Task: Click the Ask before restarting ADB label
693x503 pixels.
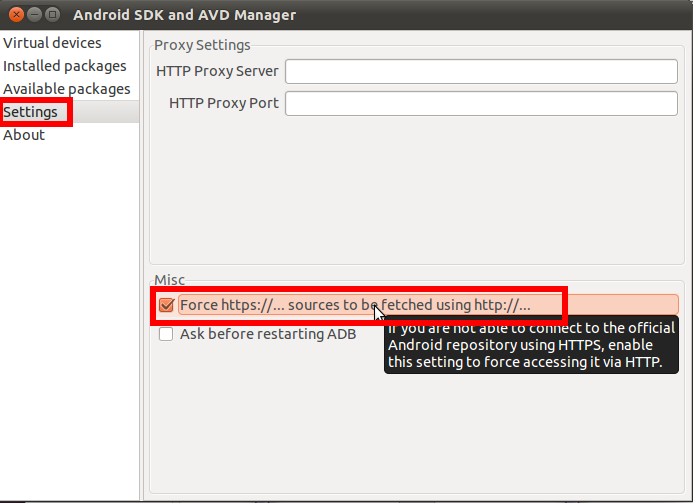Action: coord(268,334)
